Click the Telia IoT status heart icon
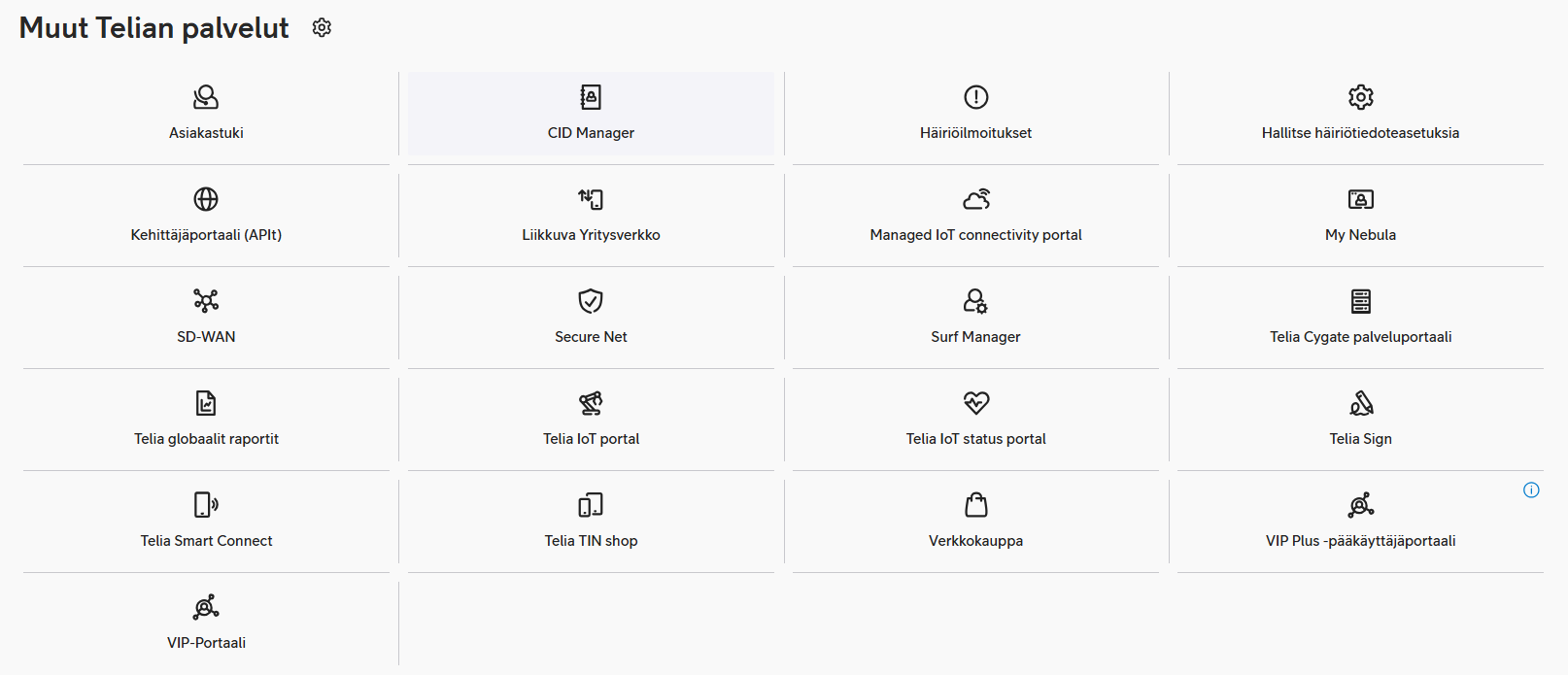The width and height of the screenshot is (1568, 675). click(975, 403)
